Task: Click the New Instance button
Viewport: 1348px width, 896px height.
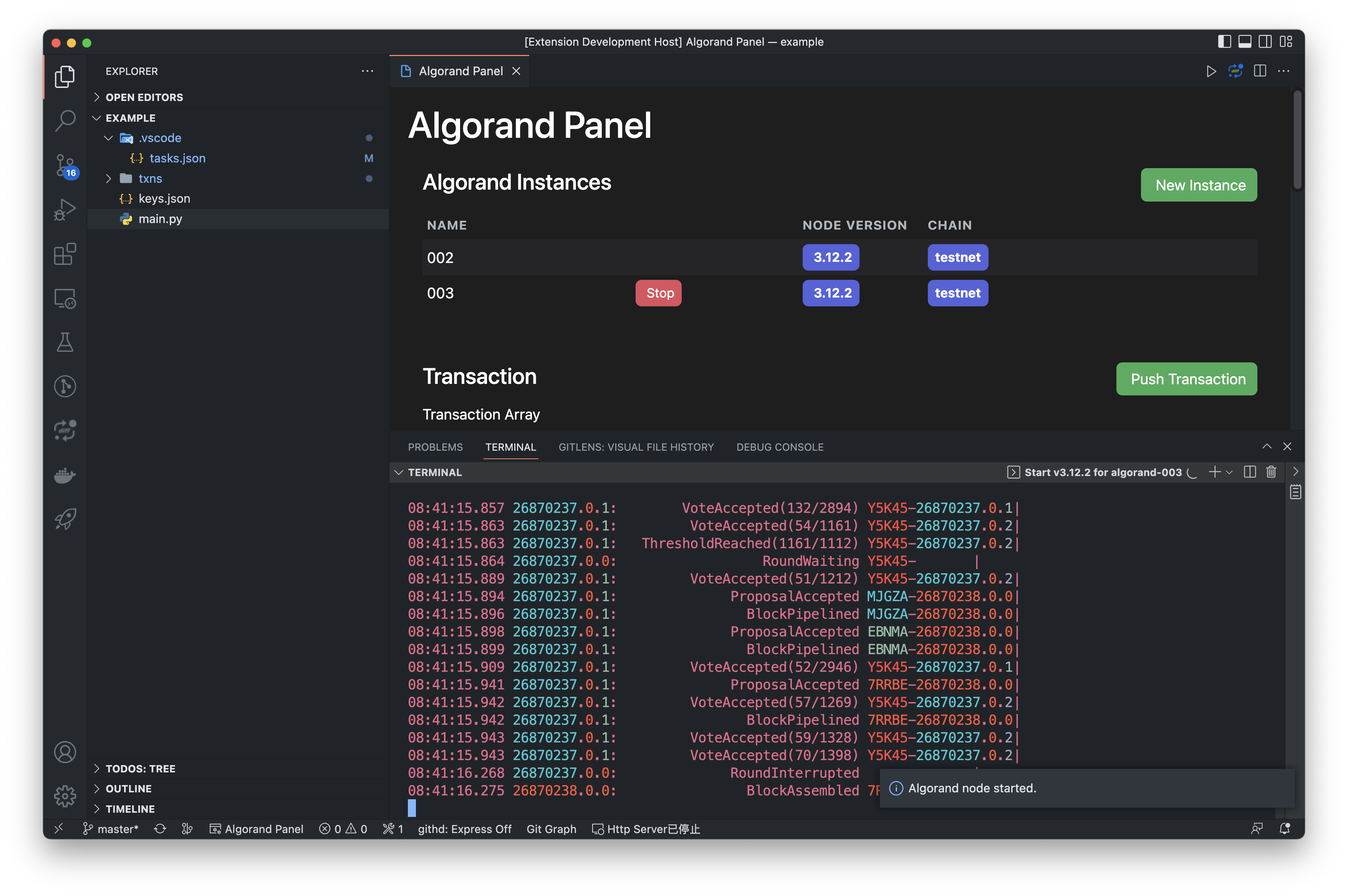Action: point(1199,185)
